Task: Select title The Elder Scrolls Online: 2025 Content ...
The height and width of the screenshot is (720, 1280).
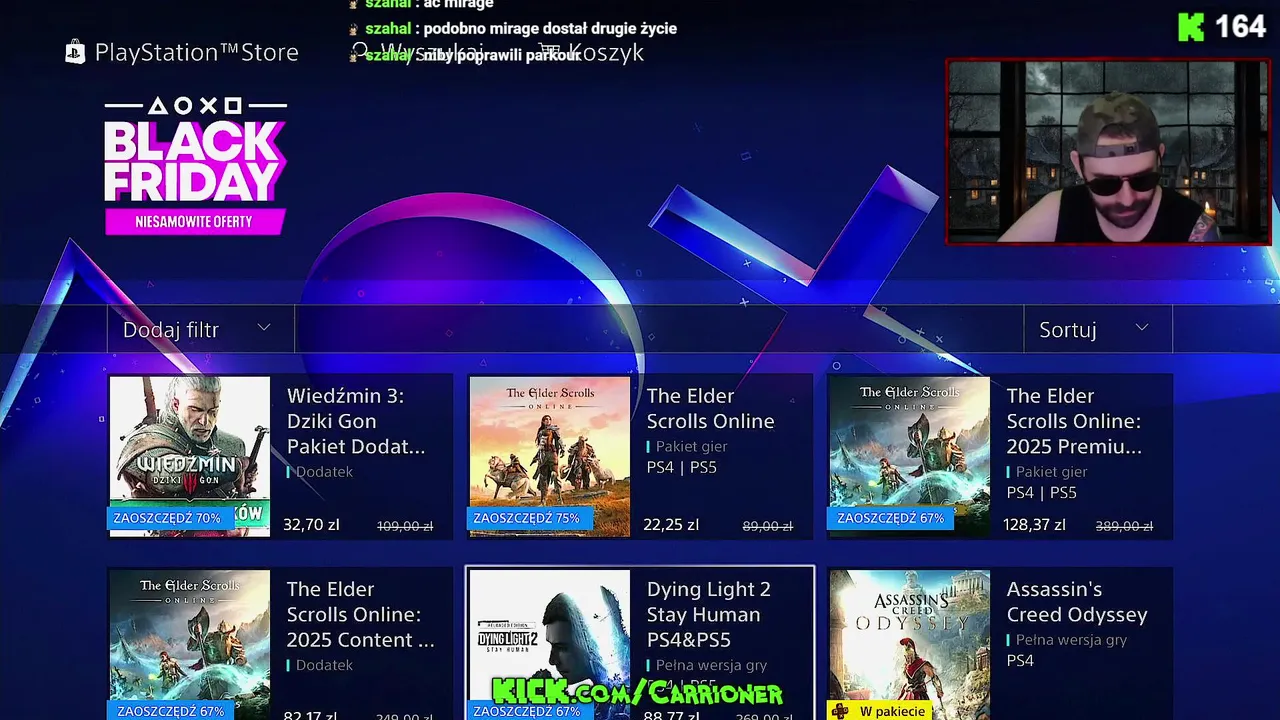Action: pyautogui.click(x=360, y=614)
